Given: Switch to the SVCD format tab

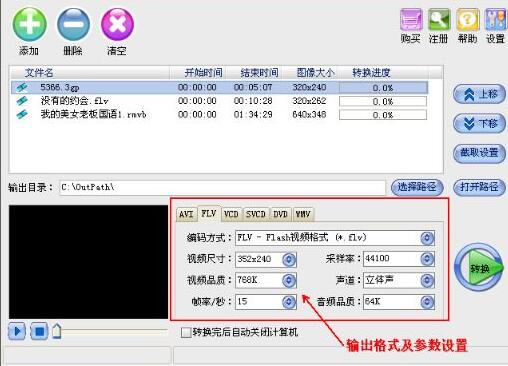Looking at the screenshot, I should [x=256, y=214].
